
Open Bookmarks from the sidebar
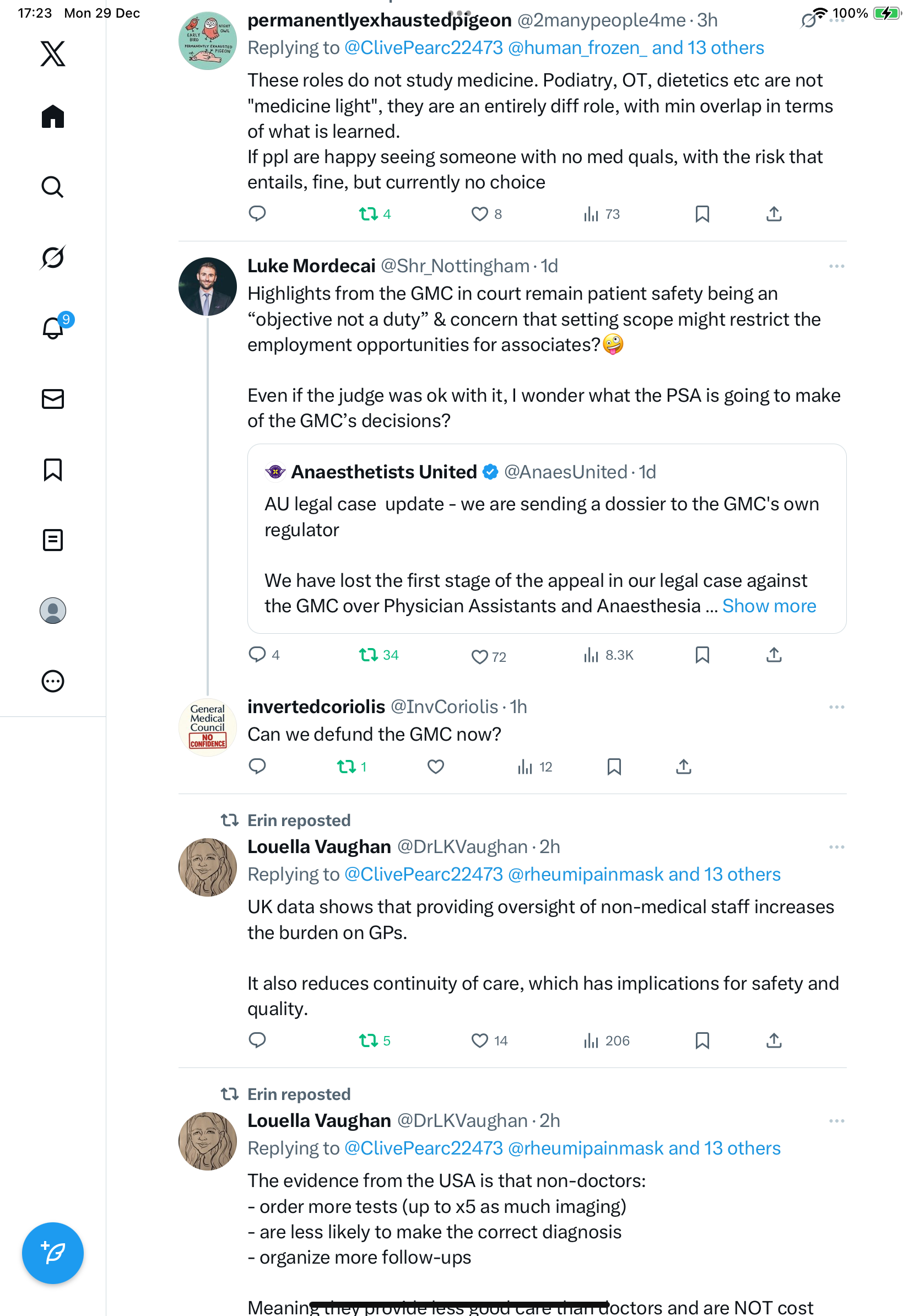pyautogui.click(x=53, y=470)
